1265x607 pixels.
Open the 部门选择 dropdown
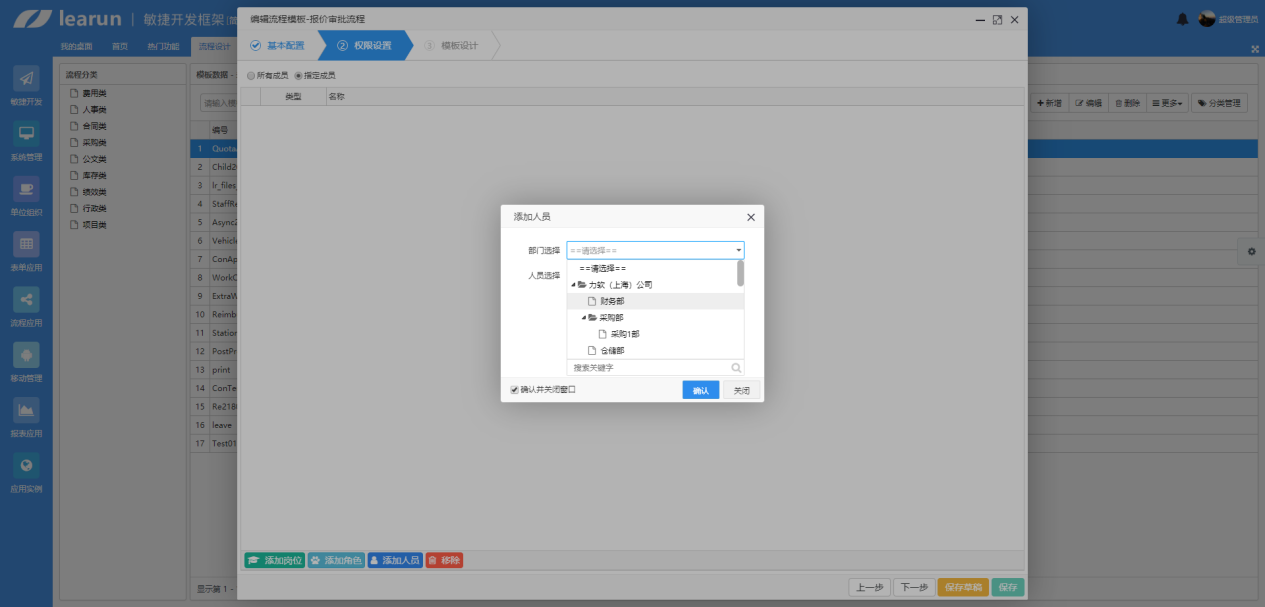click(655, 250)
